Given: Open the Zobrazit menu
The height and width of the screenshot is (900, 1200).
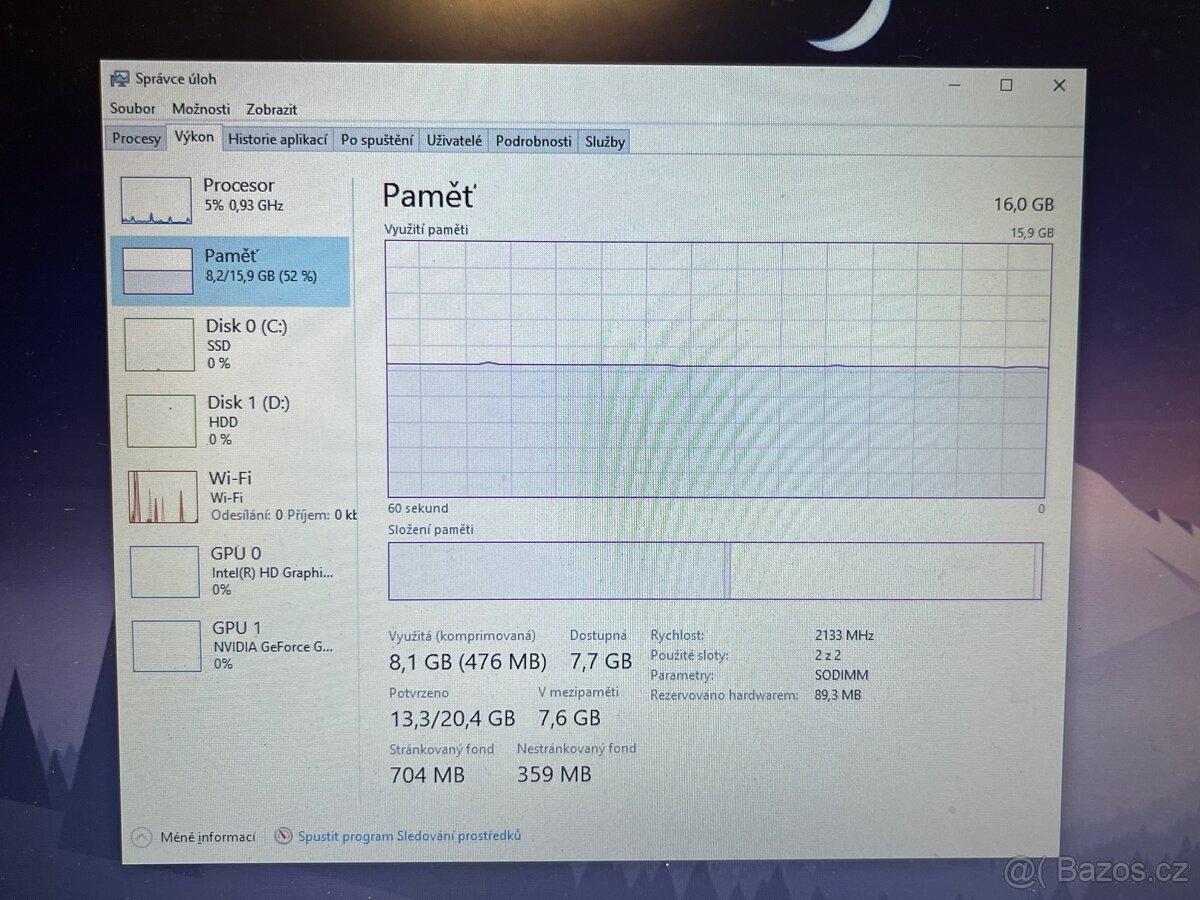Looking at the screenshot, I should pyautogui.click(x=271, y=109).
